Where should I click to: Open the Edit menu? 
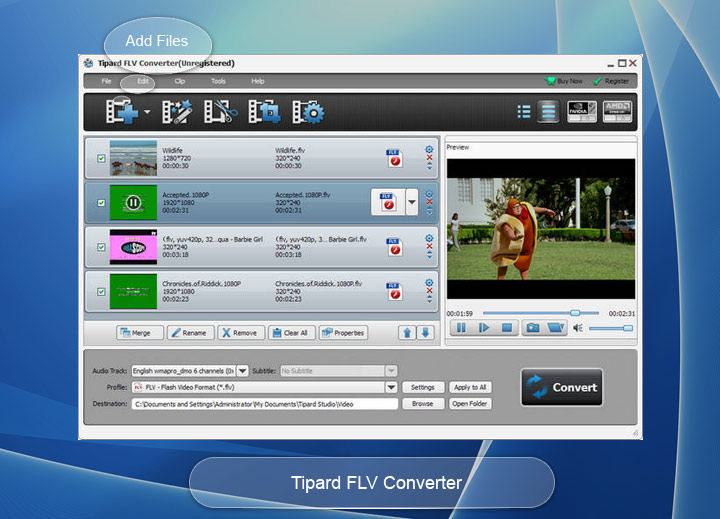143,81
